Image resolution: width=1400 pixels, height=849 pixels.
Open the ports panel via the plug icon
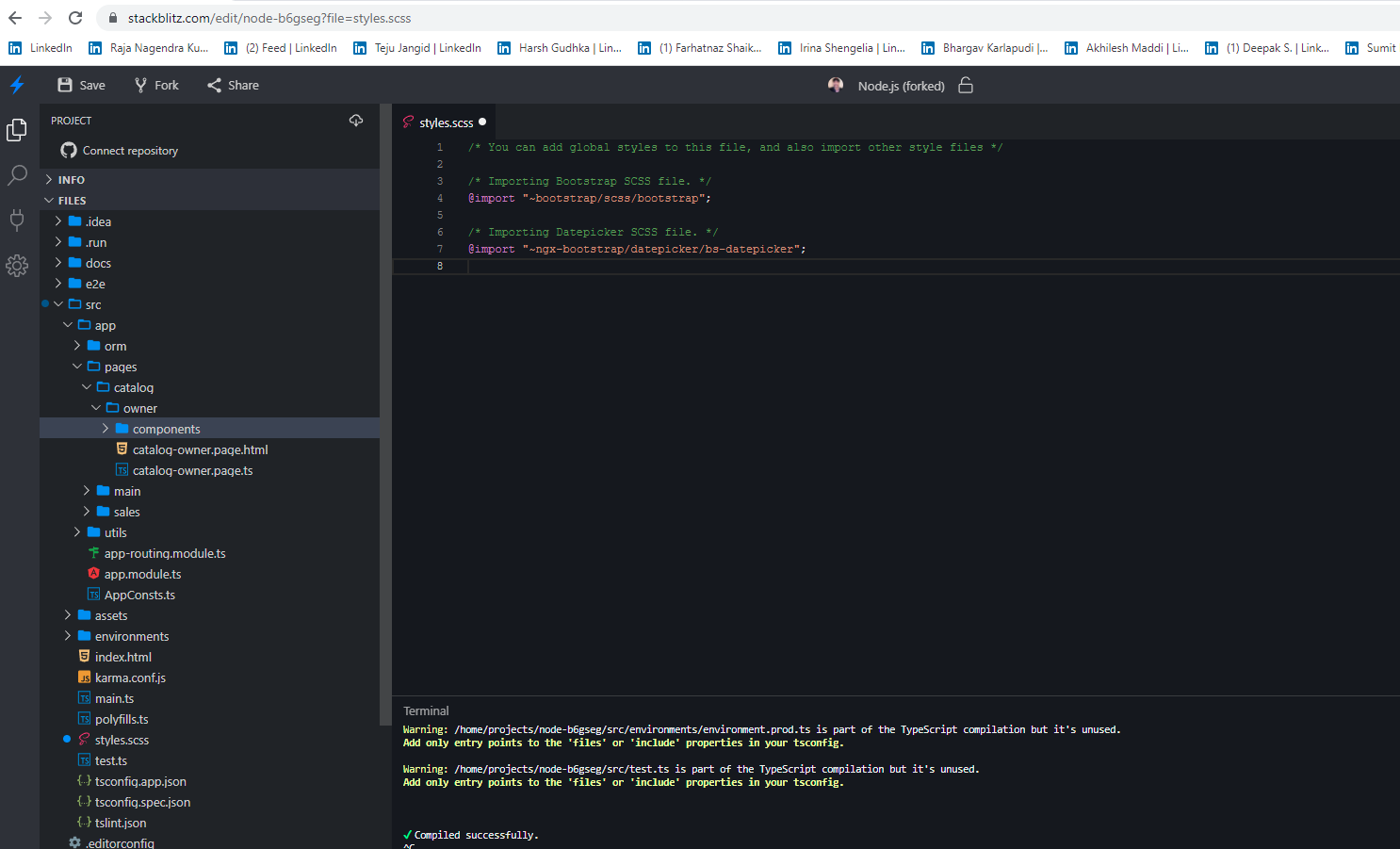point(17,220)
